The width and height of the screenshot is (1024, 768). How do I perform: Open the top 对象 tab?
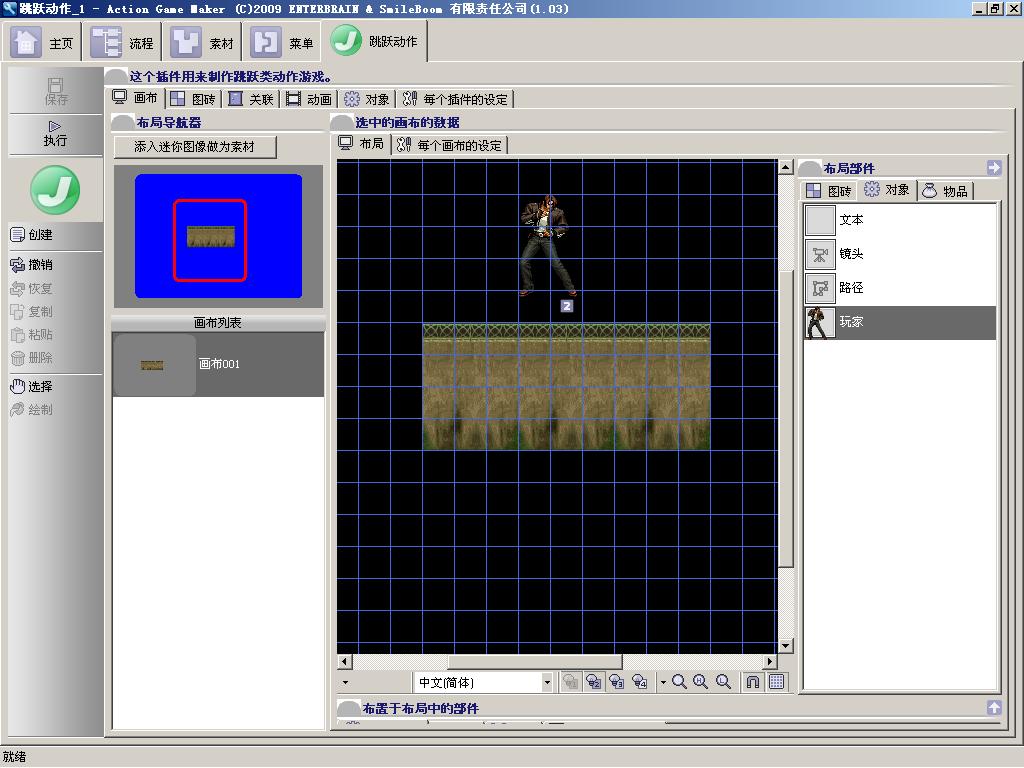[x=366, y=99]
